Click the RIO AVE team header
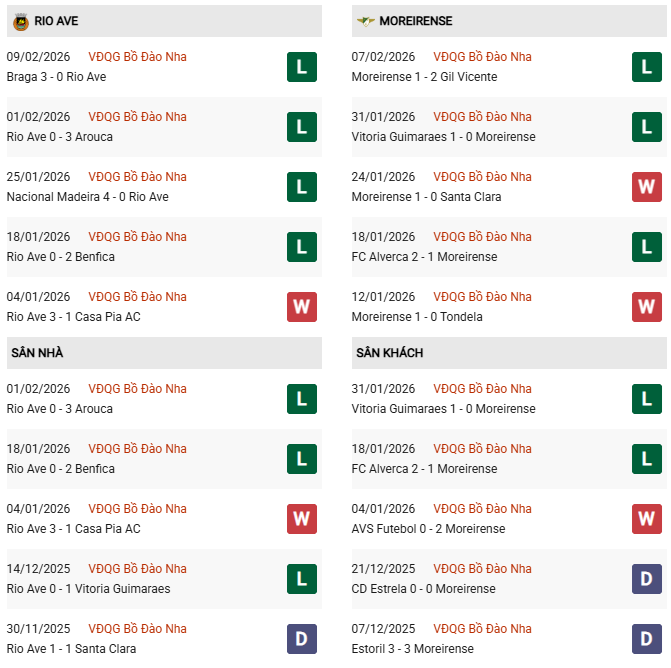The width and height of the screenshot is (671, 668). [x=56, y=21]
